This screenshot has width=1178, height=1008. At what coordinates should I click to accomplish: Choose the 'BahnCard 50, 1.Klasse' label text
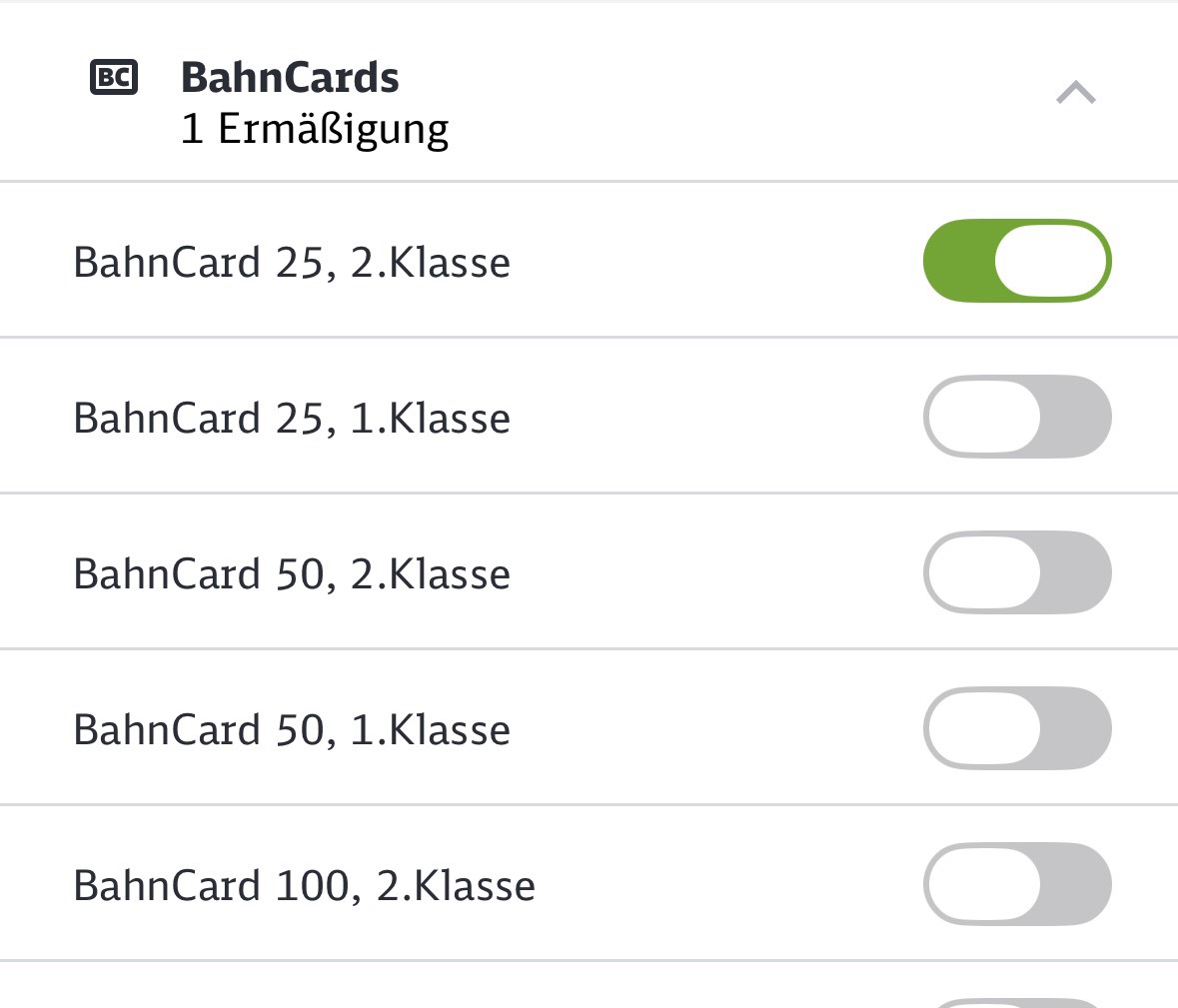292,729
